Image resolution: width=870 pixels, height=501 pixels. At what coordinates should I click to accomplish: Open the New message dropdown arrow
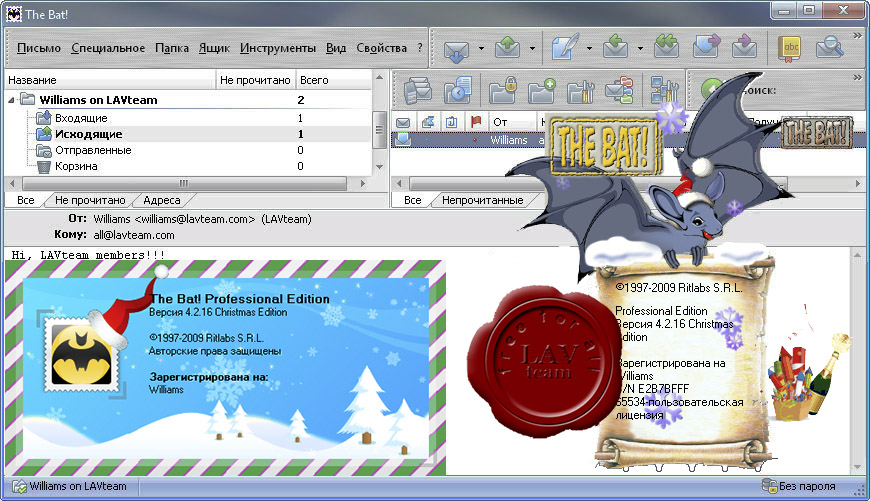[589, 48]
